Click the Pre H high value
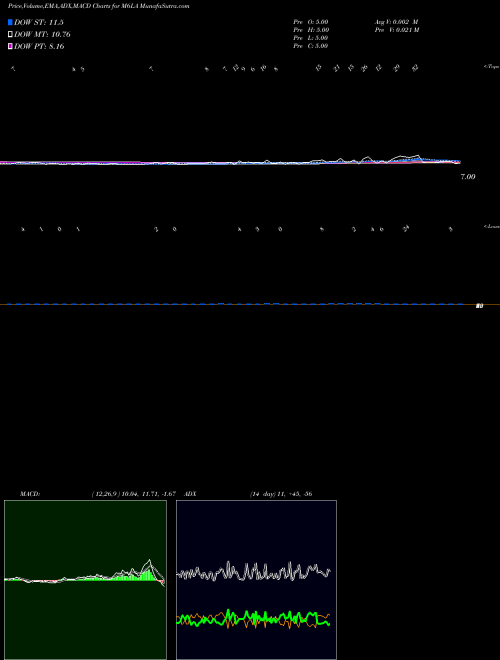This screenshot has height=660, width=500. tap(311, 30)
